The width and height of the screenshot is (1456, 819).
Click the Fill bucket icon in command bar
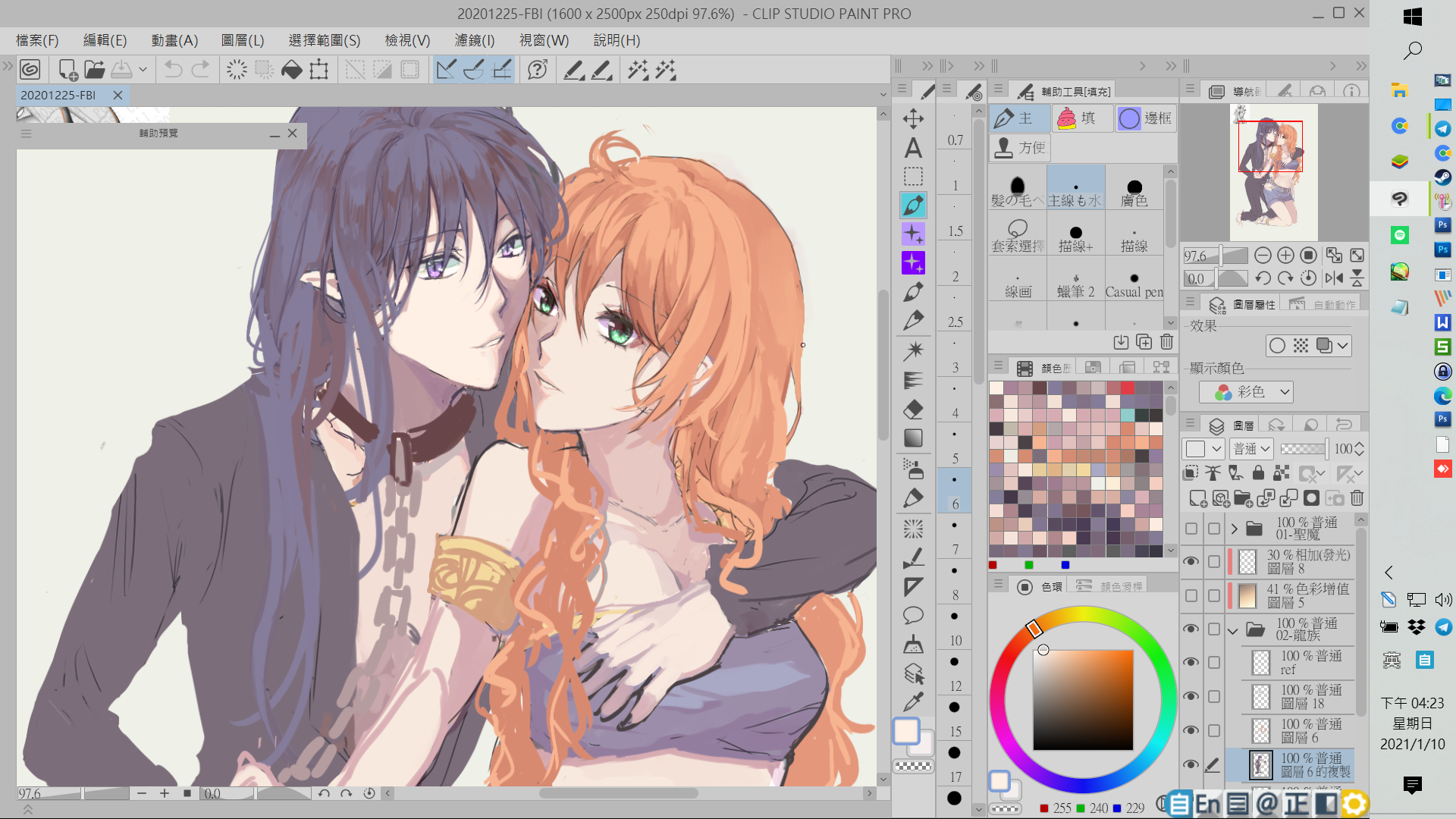point(291,71)
